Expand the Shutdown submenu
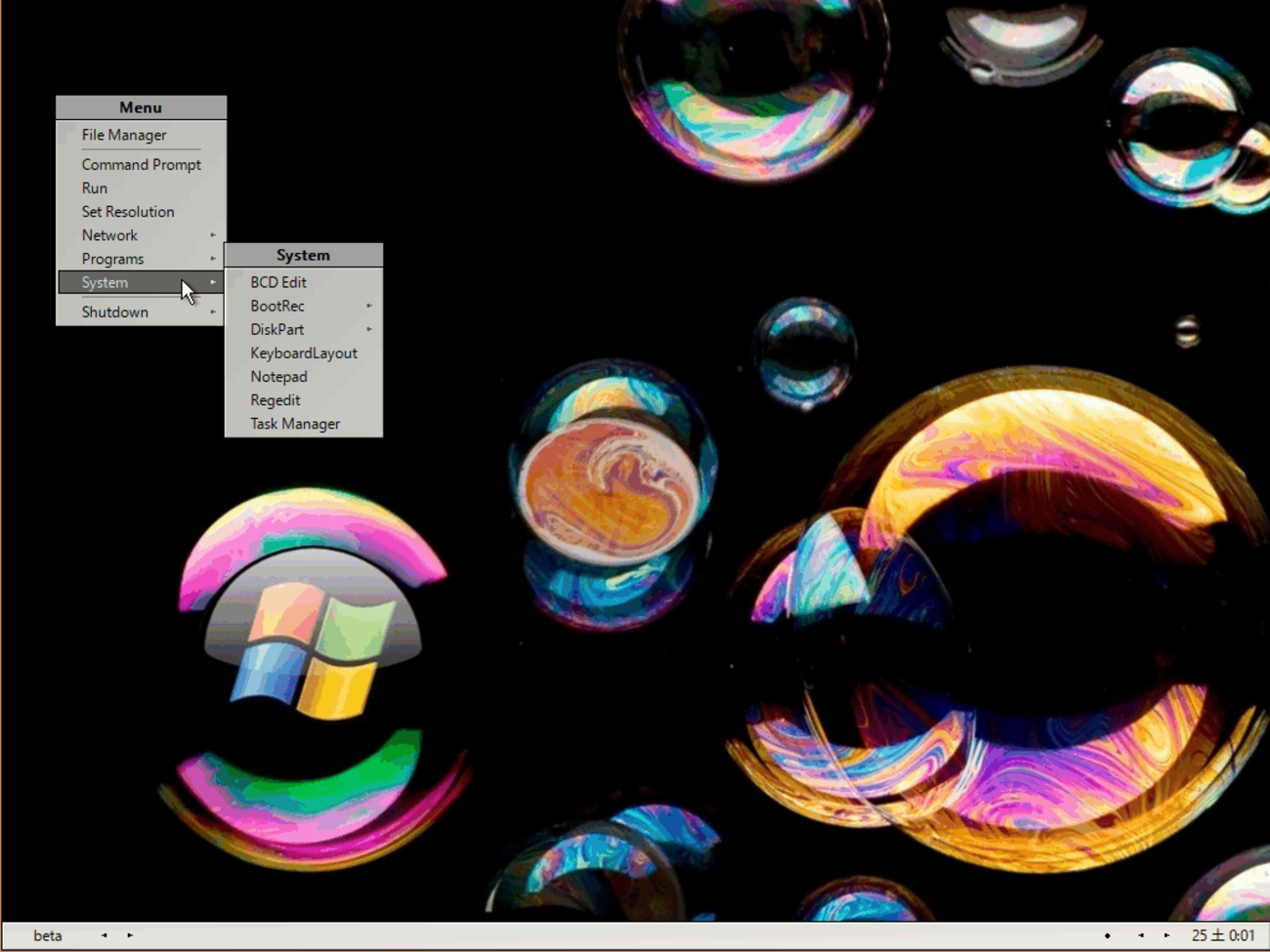Screen dimensions: 1270x952 (115, 311)
